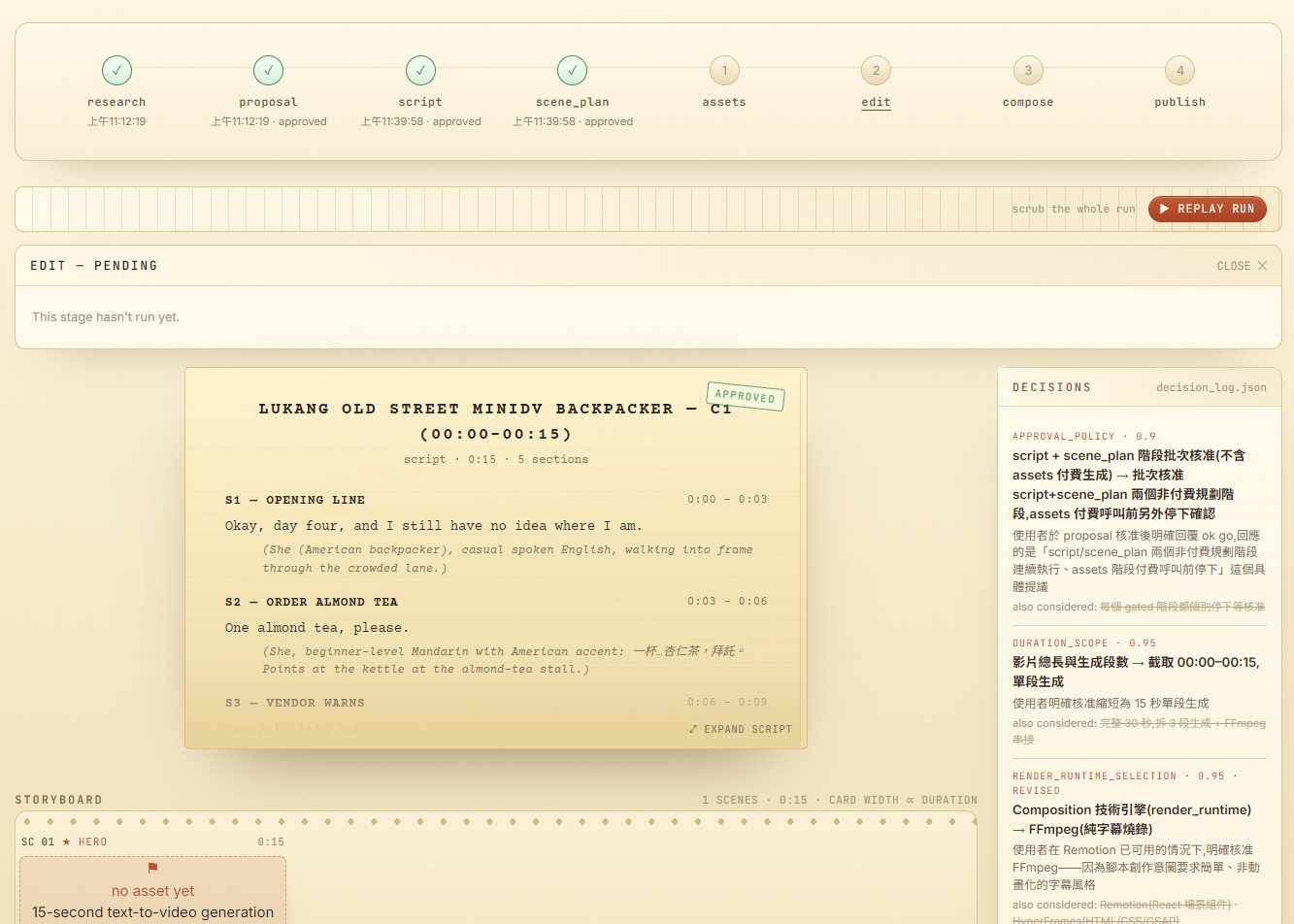Click the research step checkmark circle
Viewport: 1294px width, 924px height.
116,70
